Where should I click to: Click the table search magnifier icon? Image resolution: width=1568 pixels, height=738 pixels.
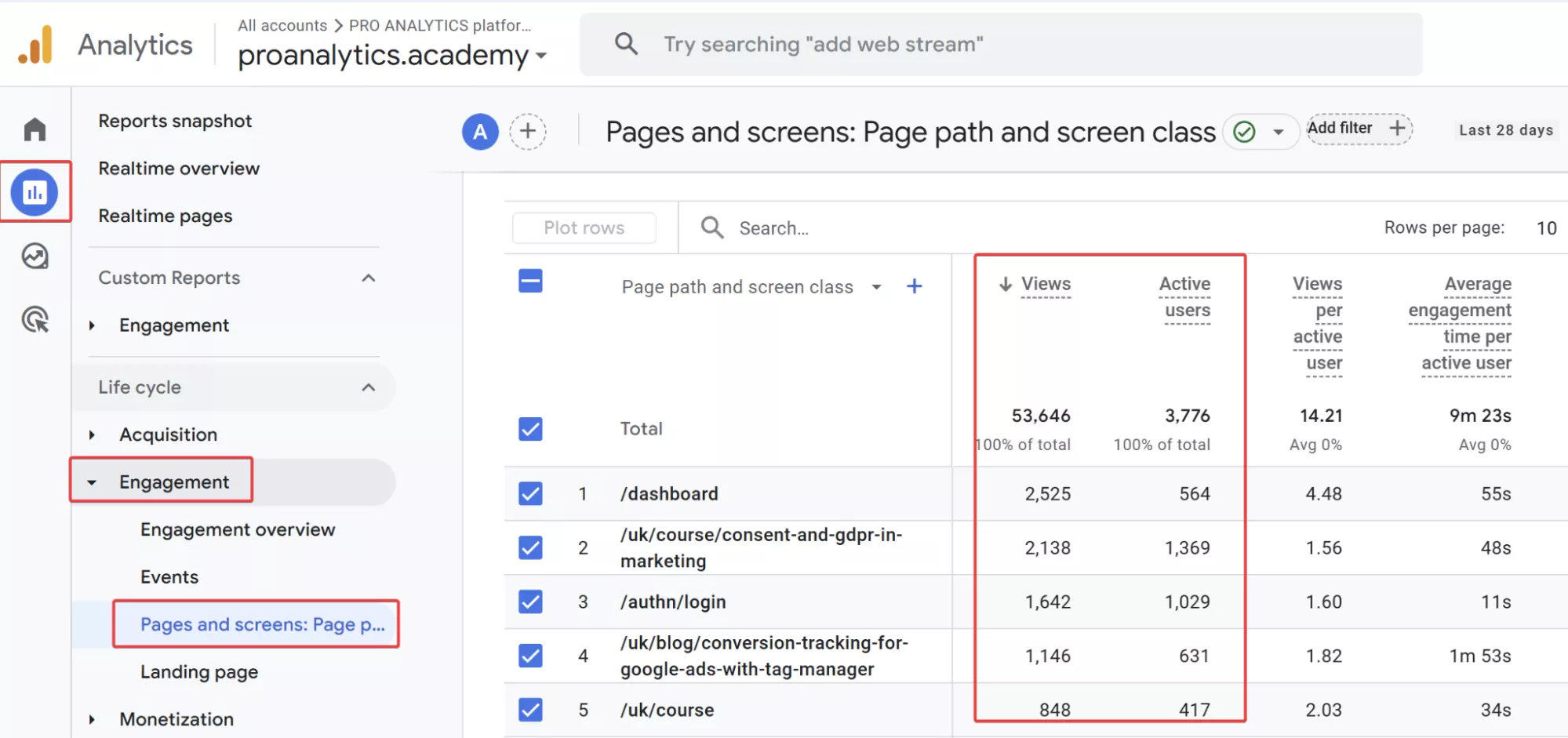point(712,227)
